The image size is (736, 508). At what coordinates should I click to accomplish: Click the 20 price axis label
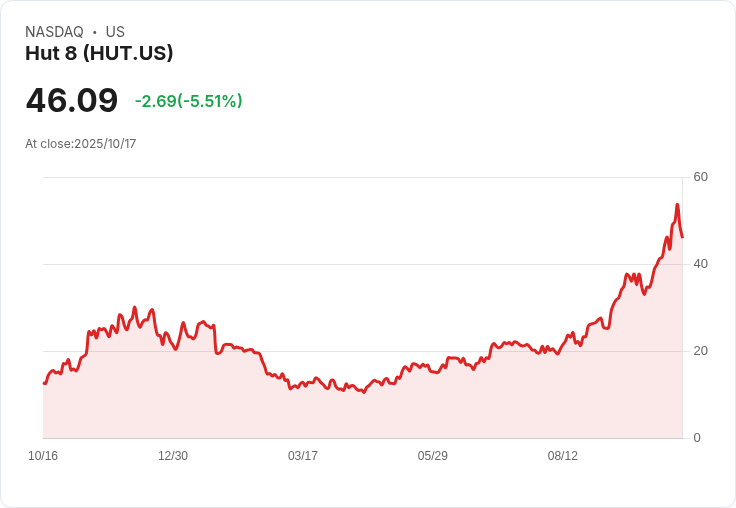tap(701, 351)
